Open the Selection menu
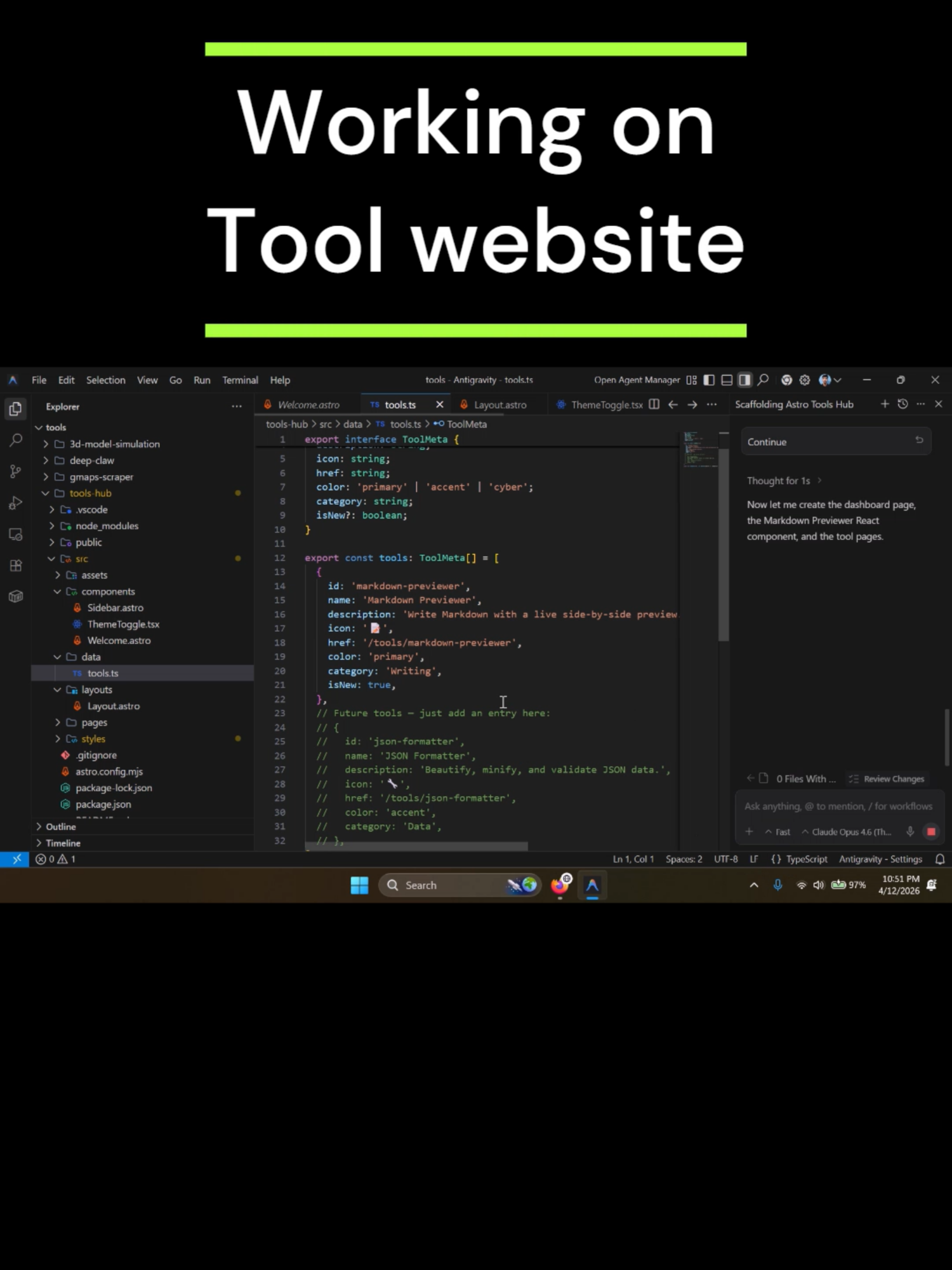This screenshot has width=952, height=1270. click(106, 380)
